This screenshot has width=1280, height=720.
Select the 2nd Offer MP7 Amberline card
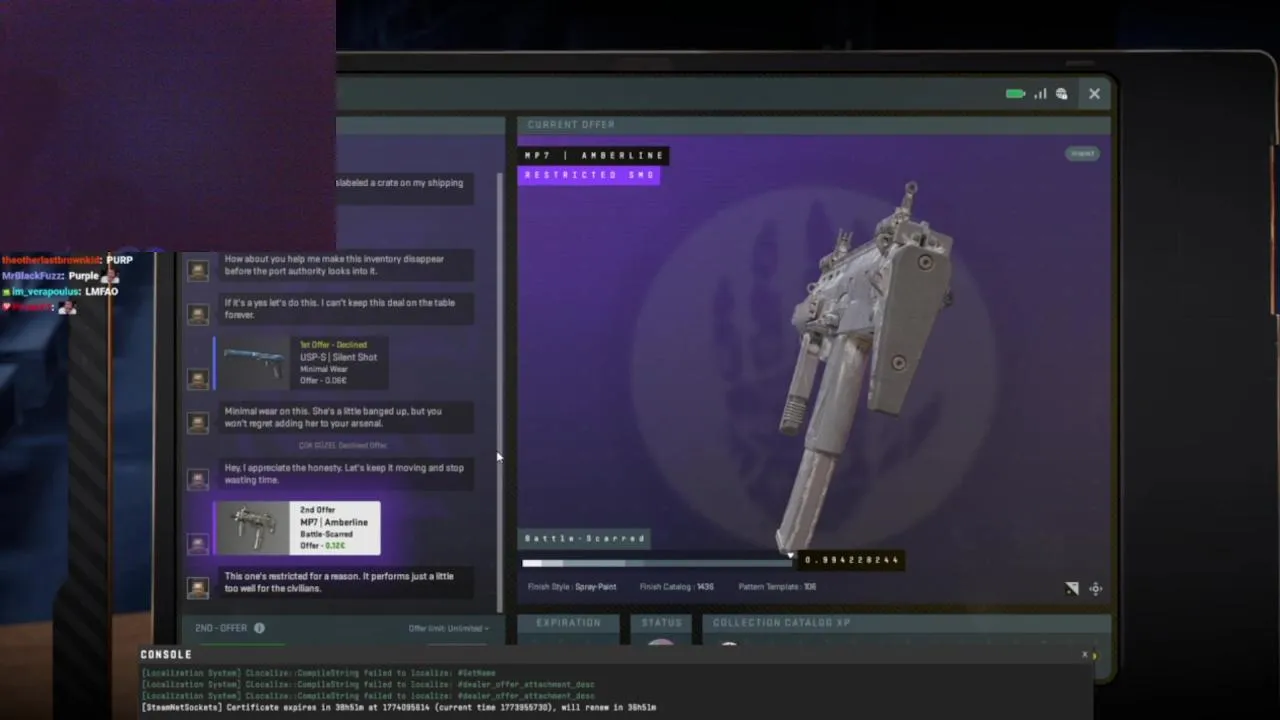[x=297, y=528]
